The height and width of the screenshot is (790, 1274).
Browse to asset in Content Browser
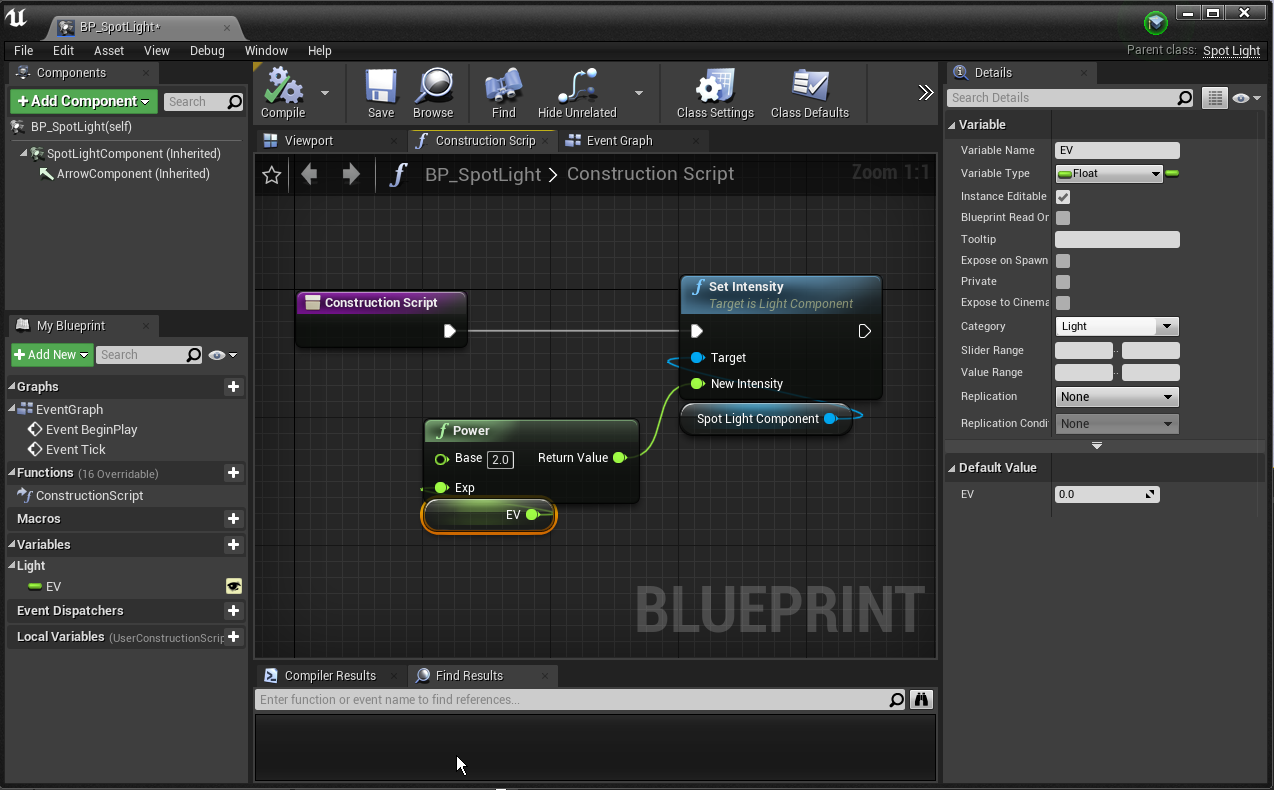coord(433,93)
